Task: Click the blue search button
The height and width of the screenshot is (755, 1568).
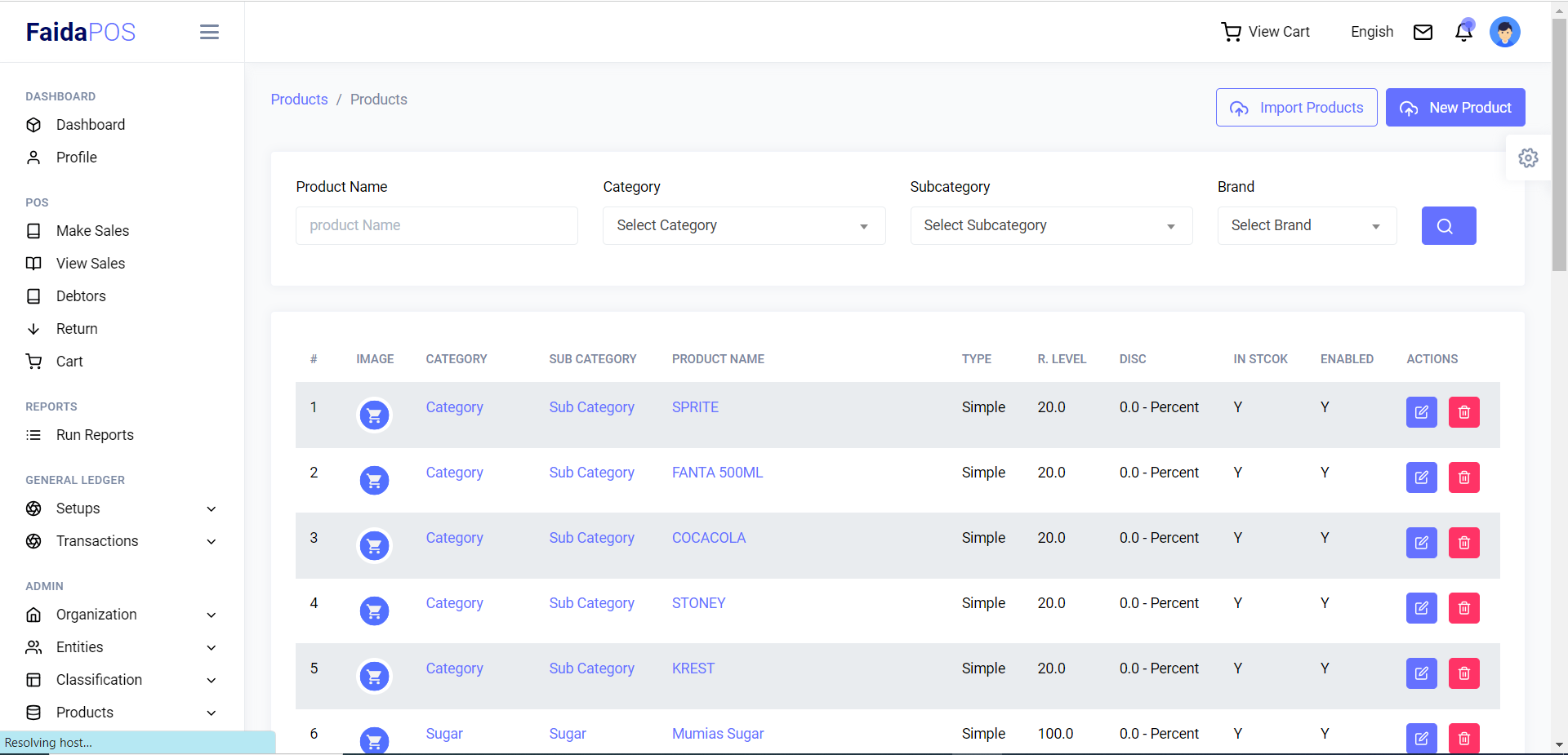Action: point(1448,225)
